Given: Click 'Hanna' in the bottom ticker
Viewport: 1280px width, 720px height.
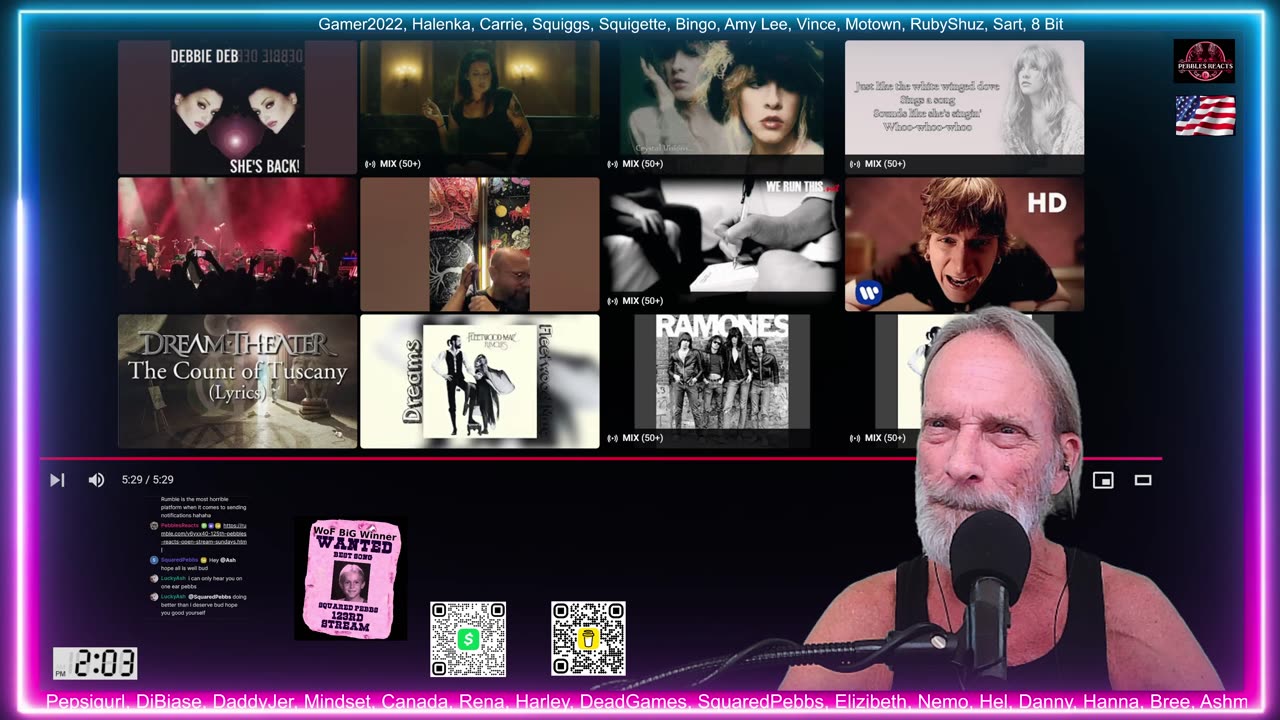Looking at the screenshot, I should (x=1112, y=702).
